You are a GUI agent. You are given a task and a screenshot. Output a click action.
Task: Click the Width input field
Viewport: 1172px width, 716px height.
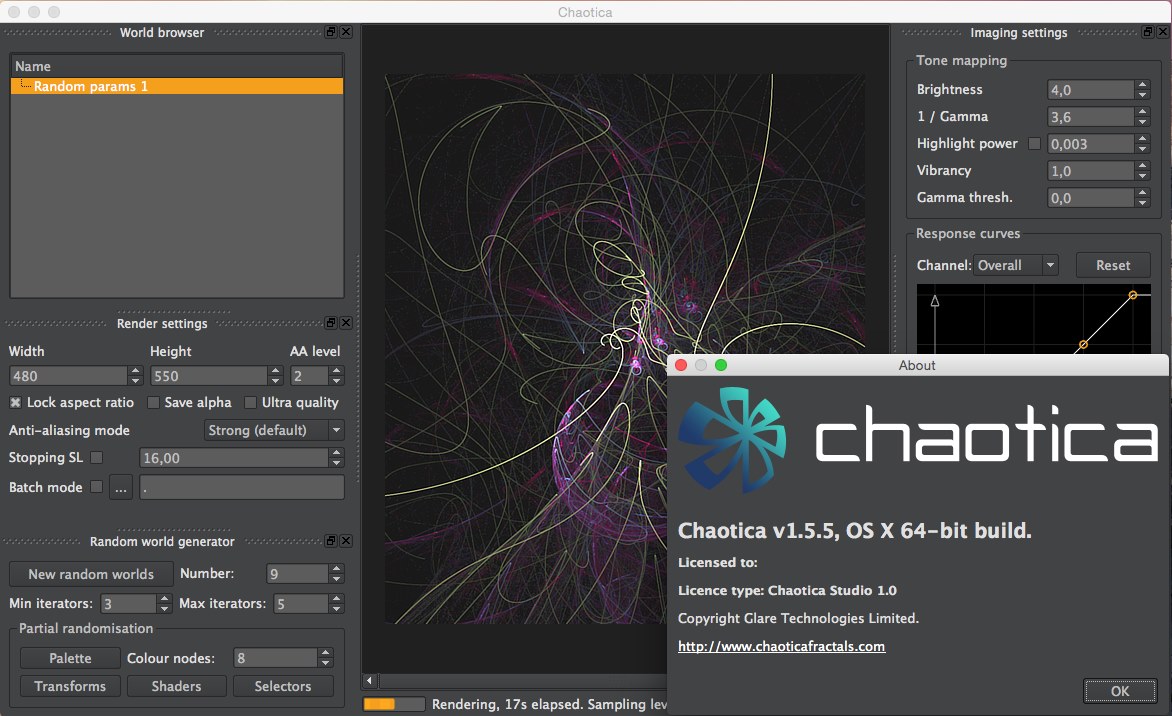(69, 376)
